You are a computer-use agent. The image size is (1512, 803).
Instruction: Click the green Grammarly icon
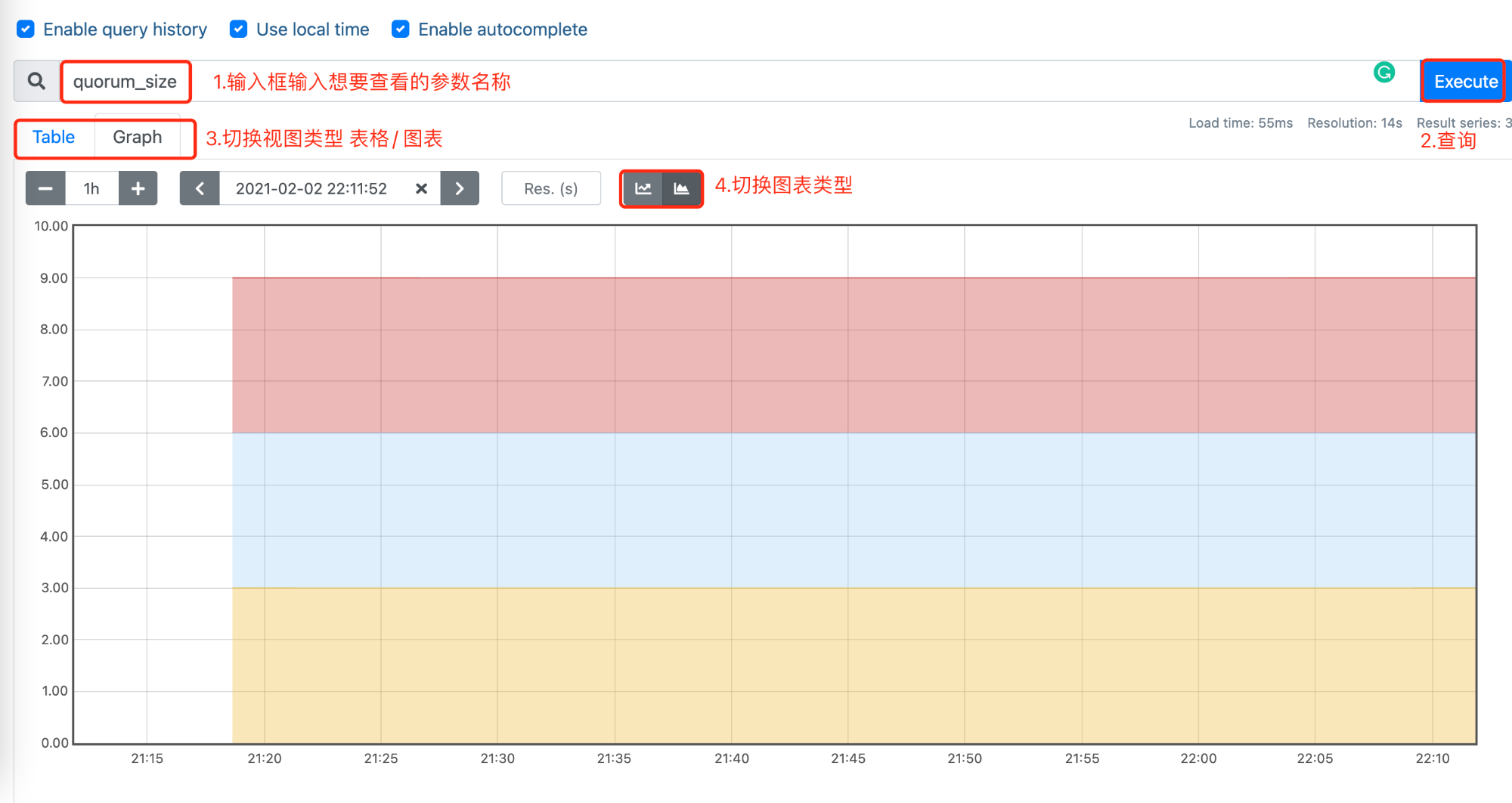(1384, 73)
